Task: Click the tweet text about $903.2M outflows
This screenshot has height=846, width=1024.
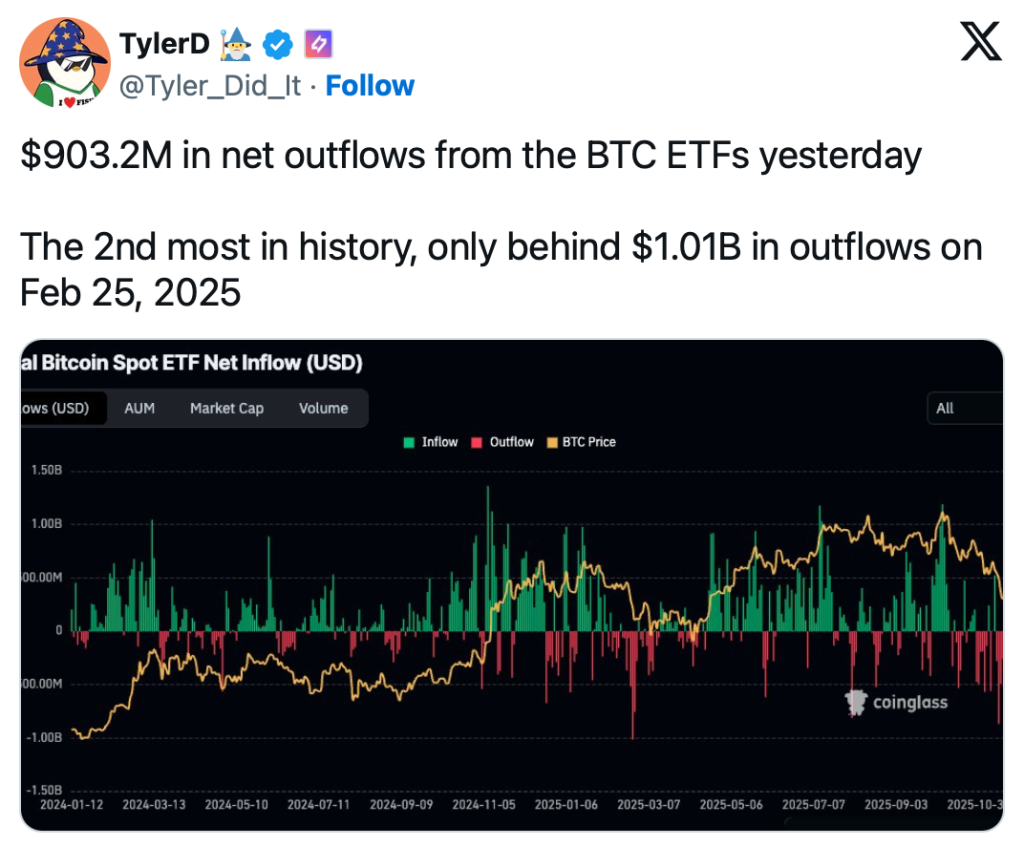Action: tap(470, 156)
